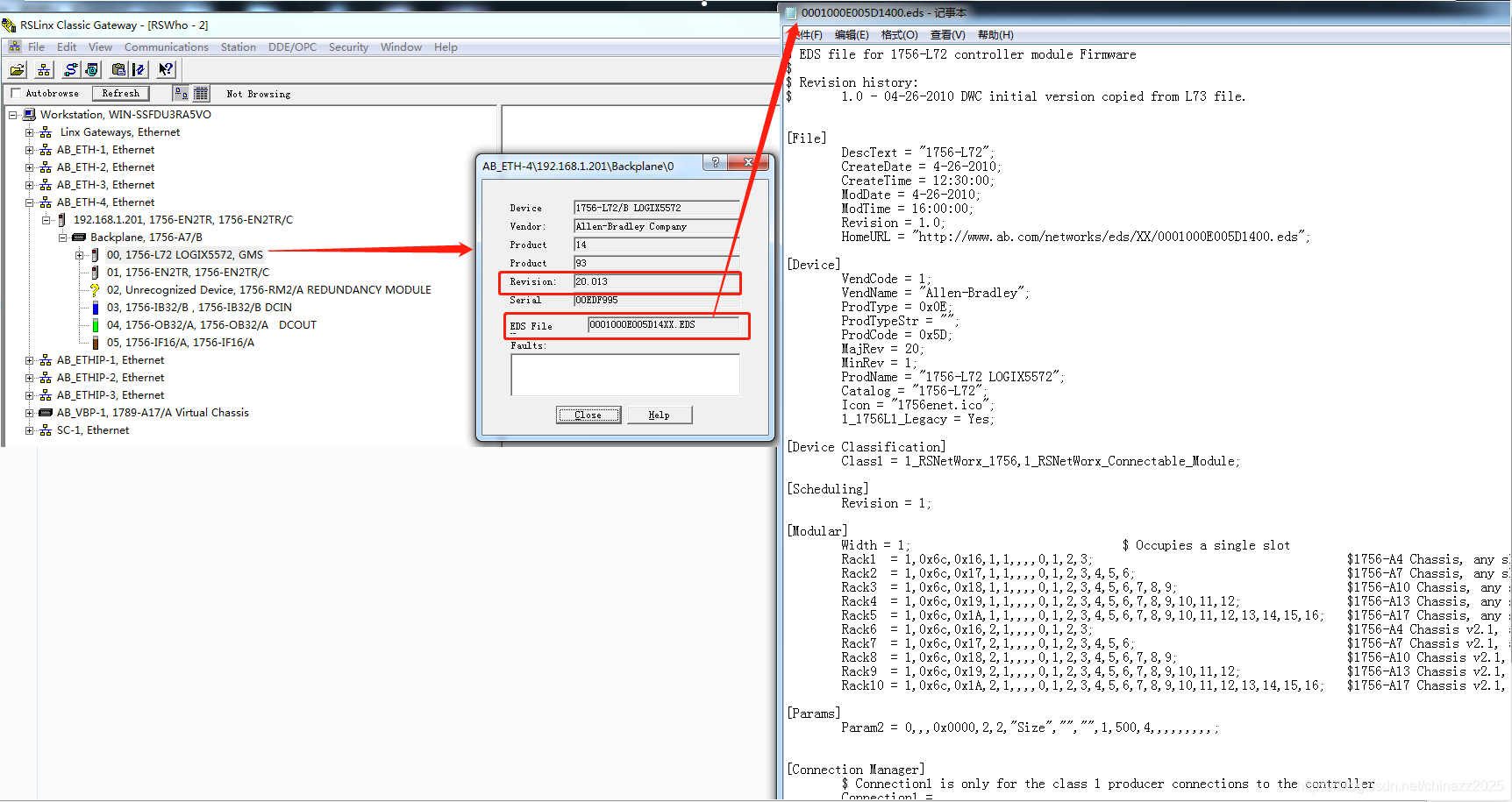Expand the AB_VBP-1 Virtual Chassis node
Screen dimensions: 1512x802
click(29, 413)
